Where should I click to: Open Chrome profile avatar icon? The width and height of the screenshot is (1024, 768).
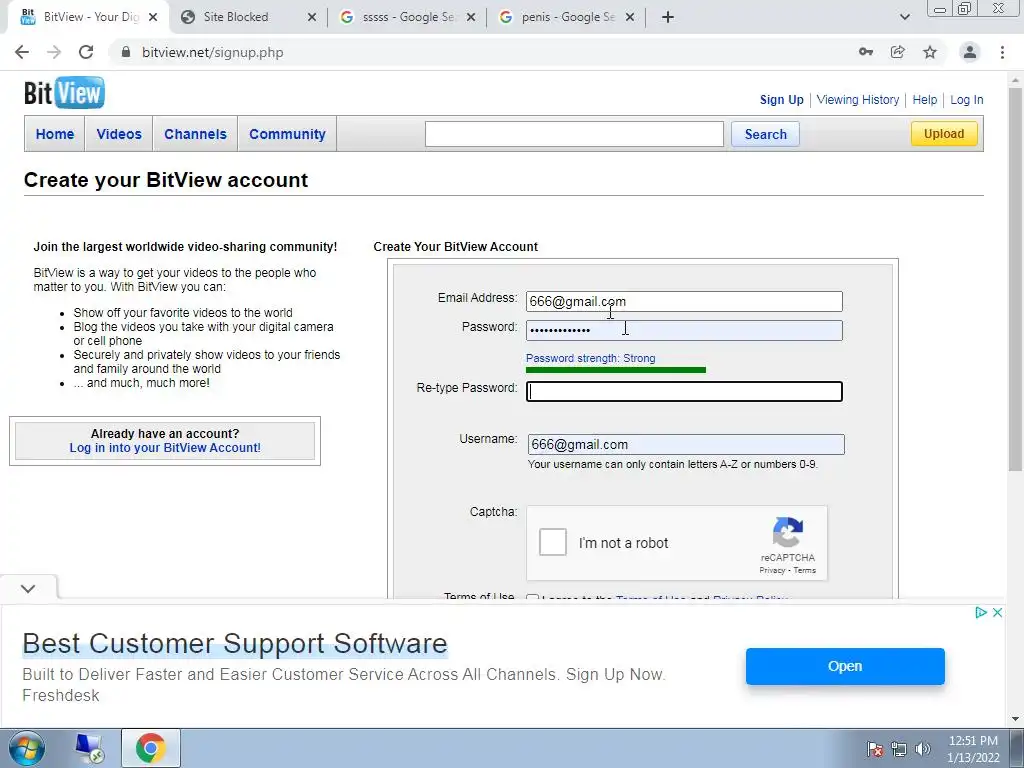[970, 52]
